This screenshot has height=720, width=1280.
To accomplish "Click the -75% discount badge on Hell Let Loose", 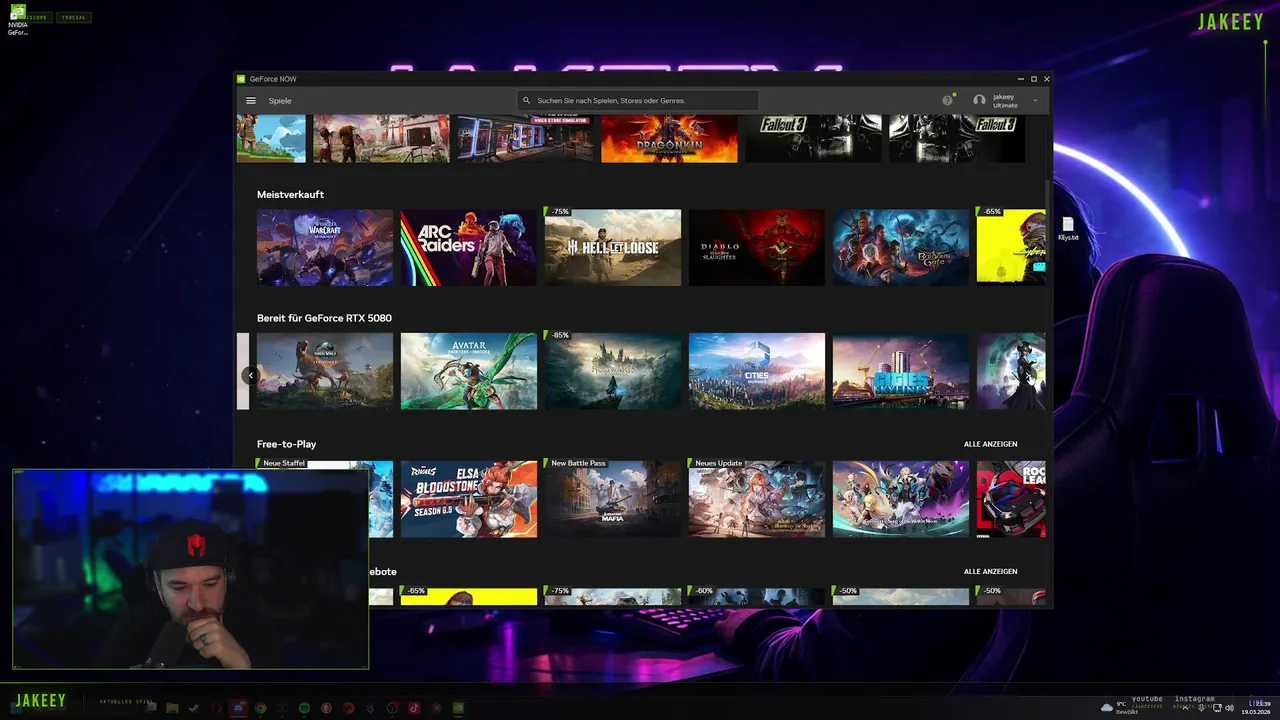I will pos(558,212).
